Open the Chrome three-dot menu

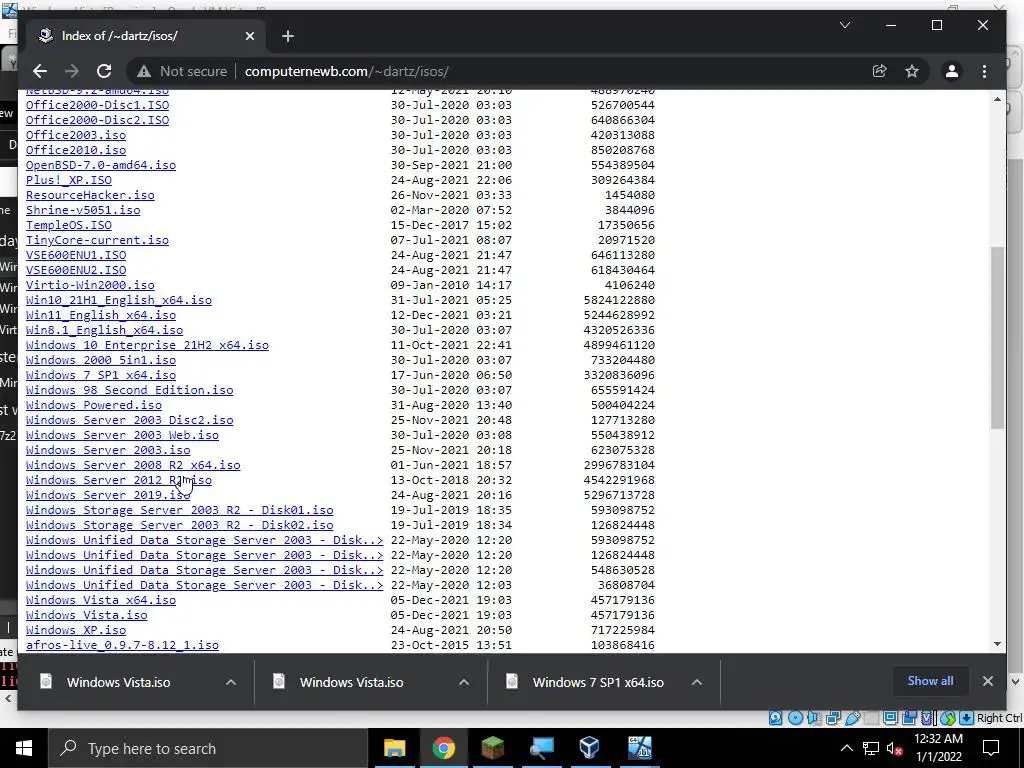click(x=984, y=71)
